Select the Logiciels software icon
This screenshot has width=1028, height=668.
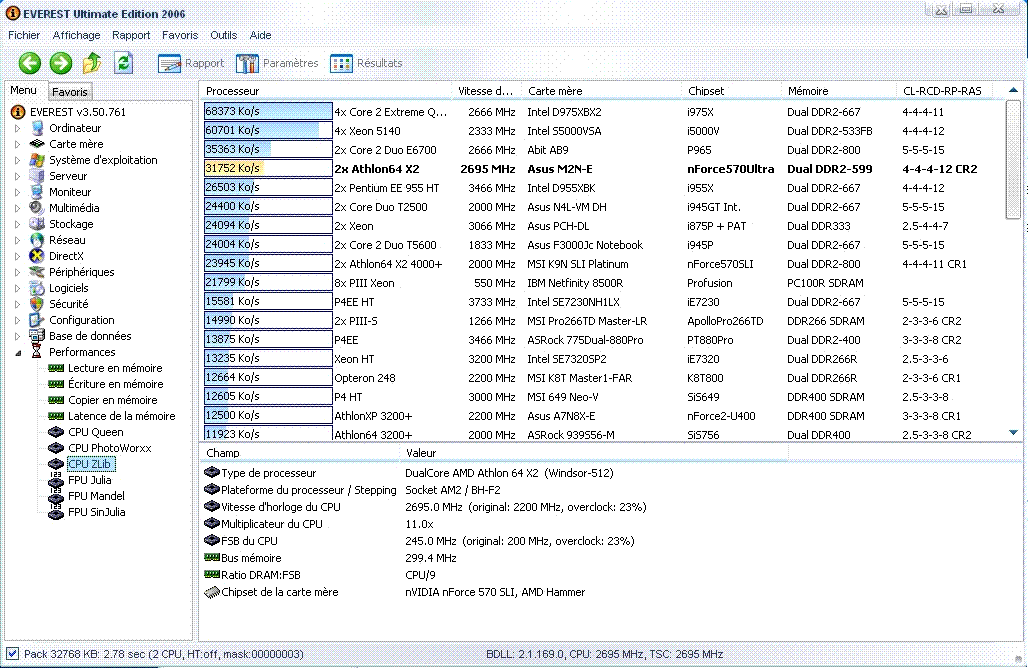click(37, 288)
